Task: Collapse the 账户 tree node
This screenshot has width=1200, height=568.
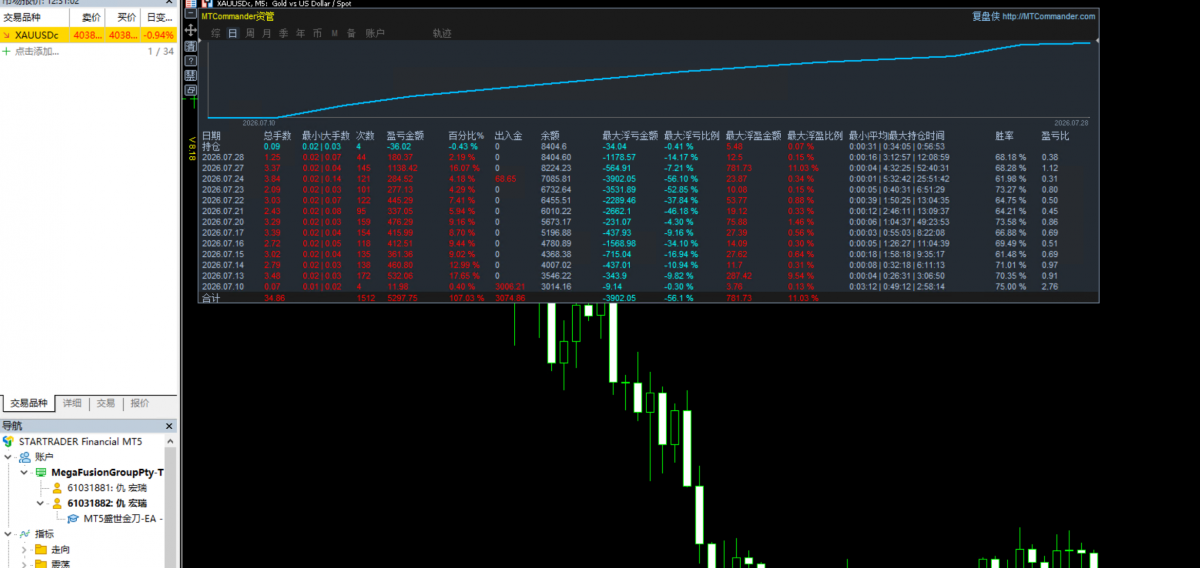Action: tap(10, 456)
